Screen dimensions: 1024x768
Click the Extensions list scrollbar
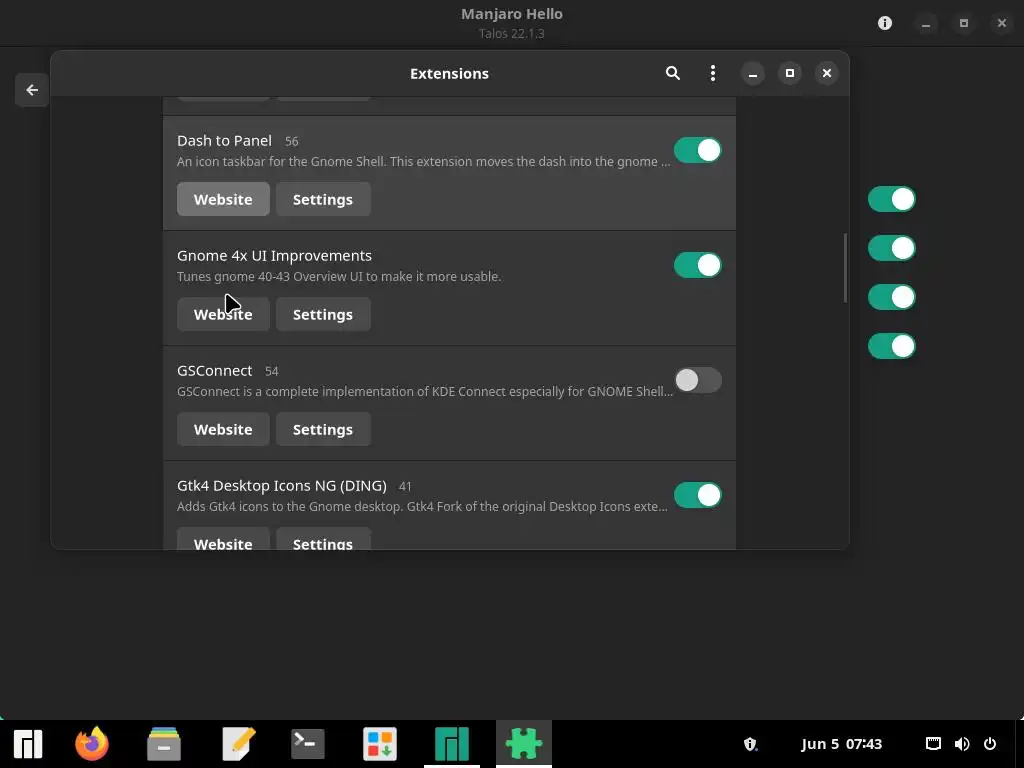845,268
